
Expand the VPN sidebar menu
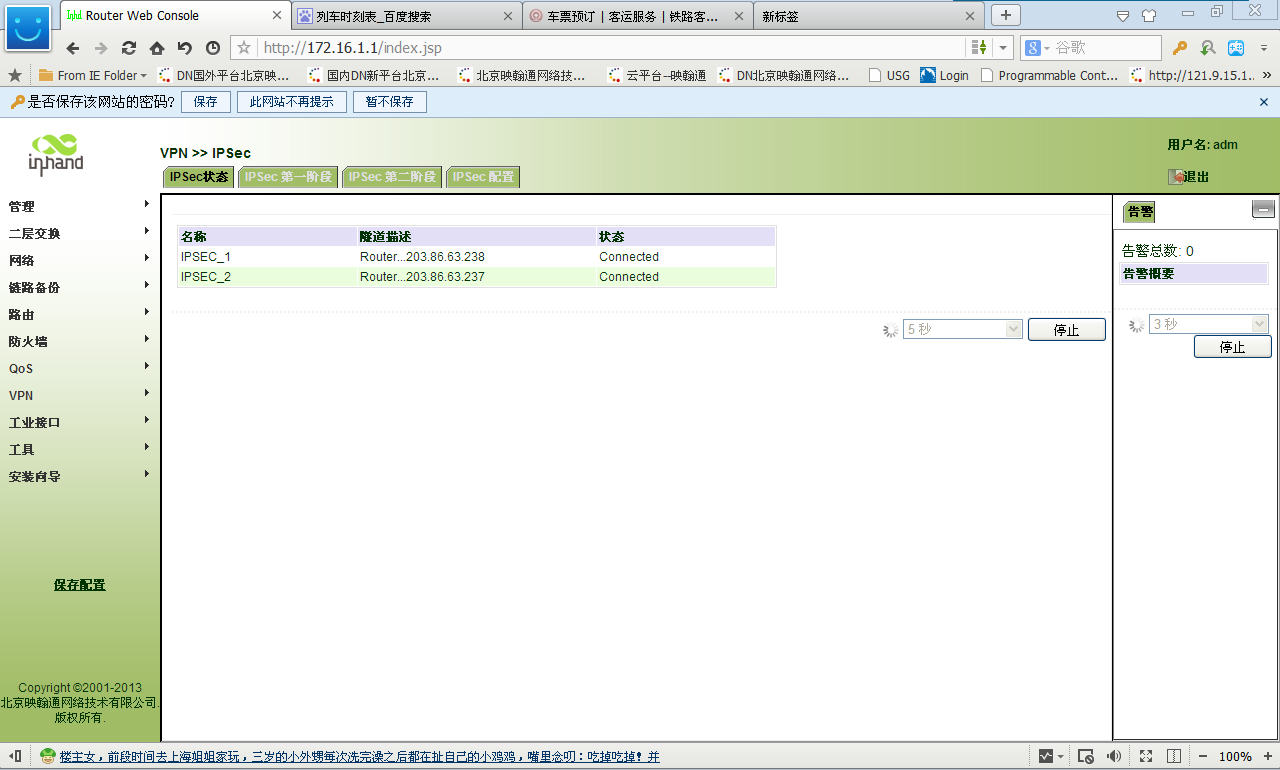pos(80,395)
